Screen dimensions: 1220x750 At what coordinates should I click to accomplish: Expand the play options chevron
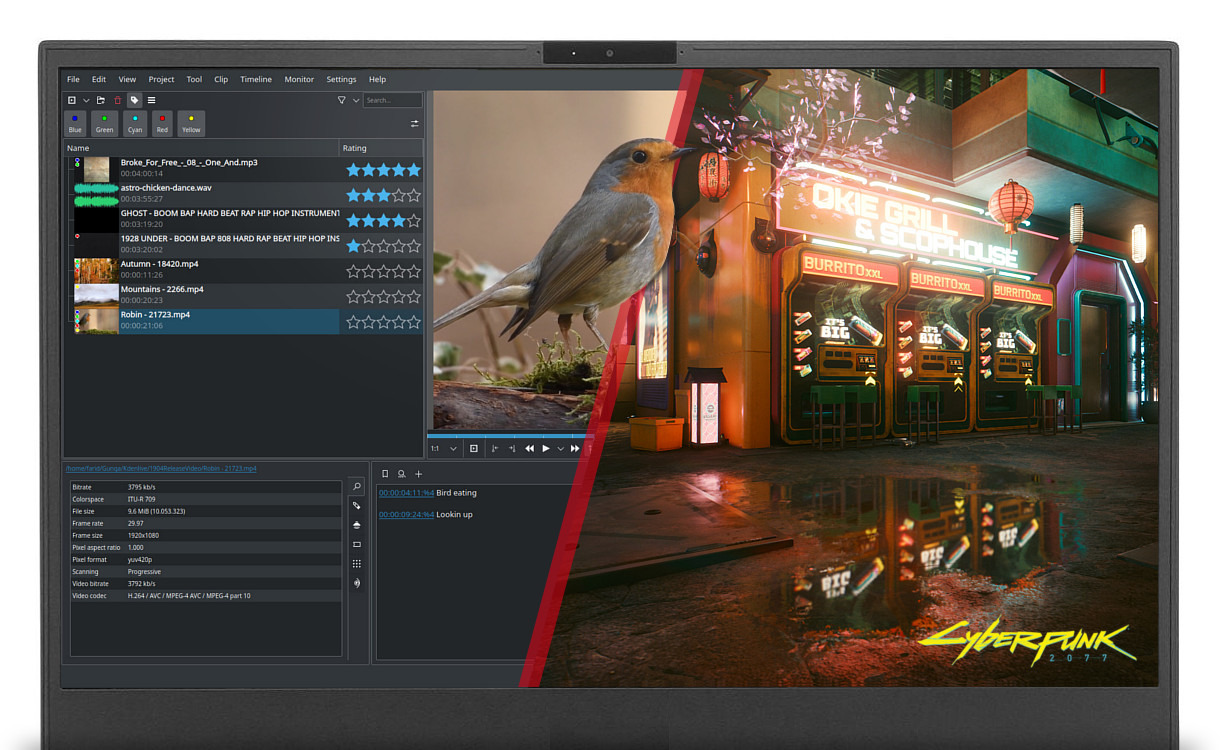pos(560,449)
